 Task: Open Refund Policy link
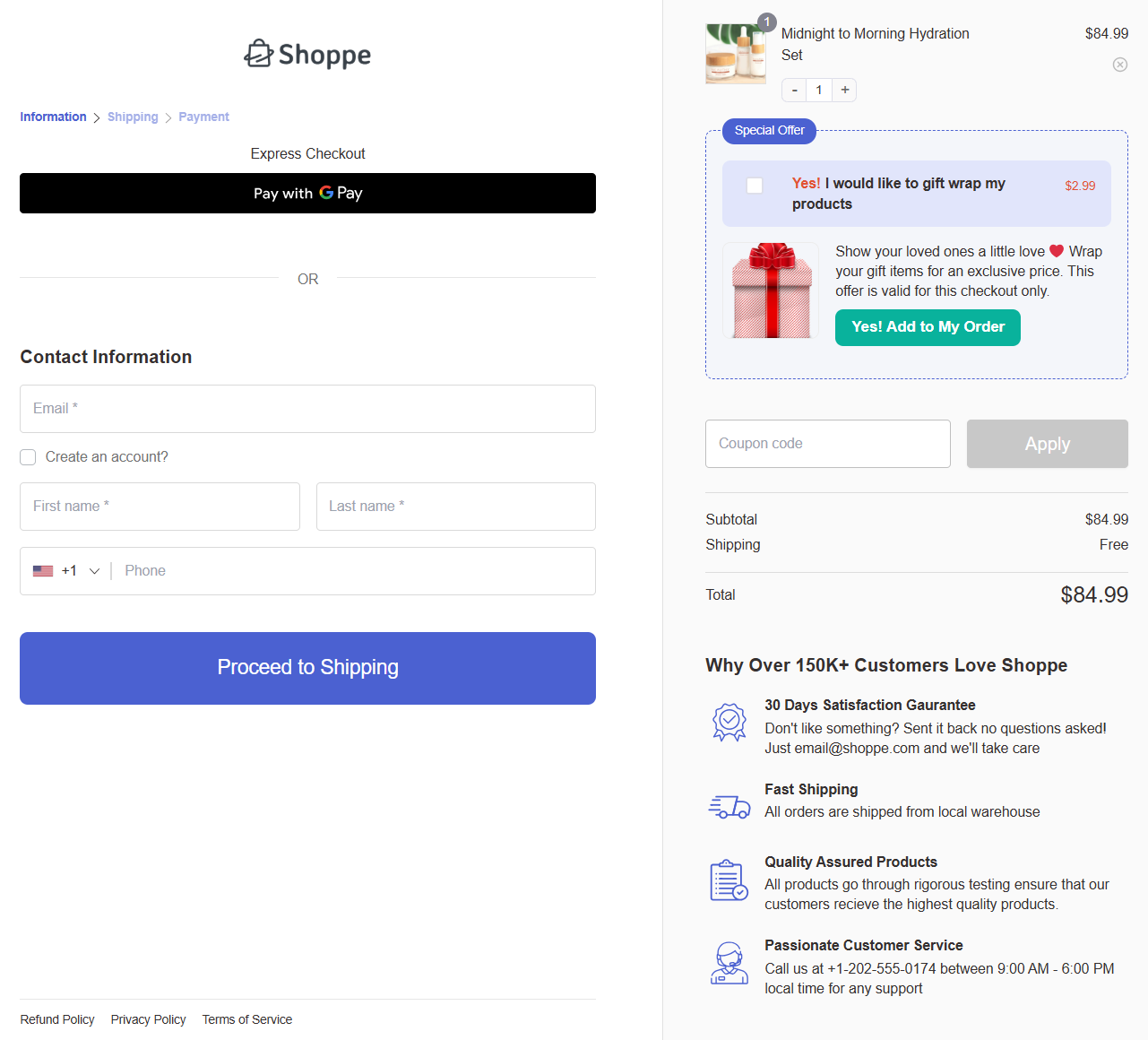(x=57, y=1019)
